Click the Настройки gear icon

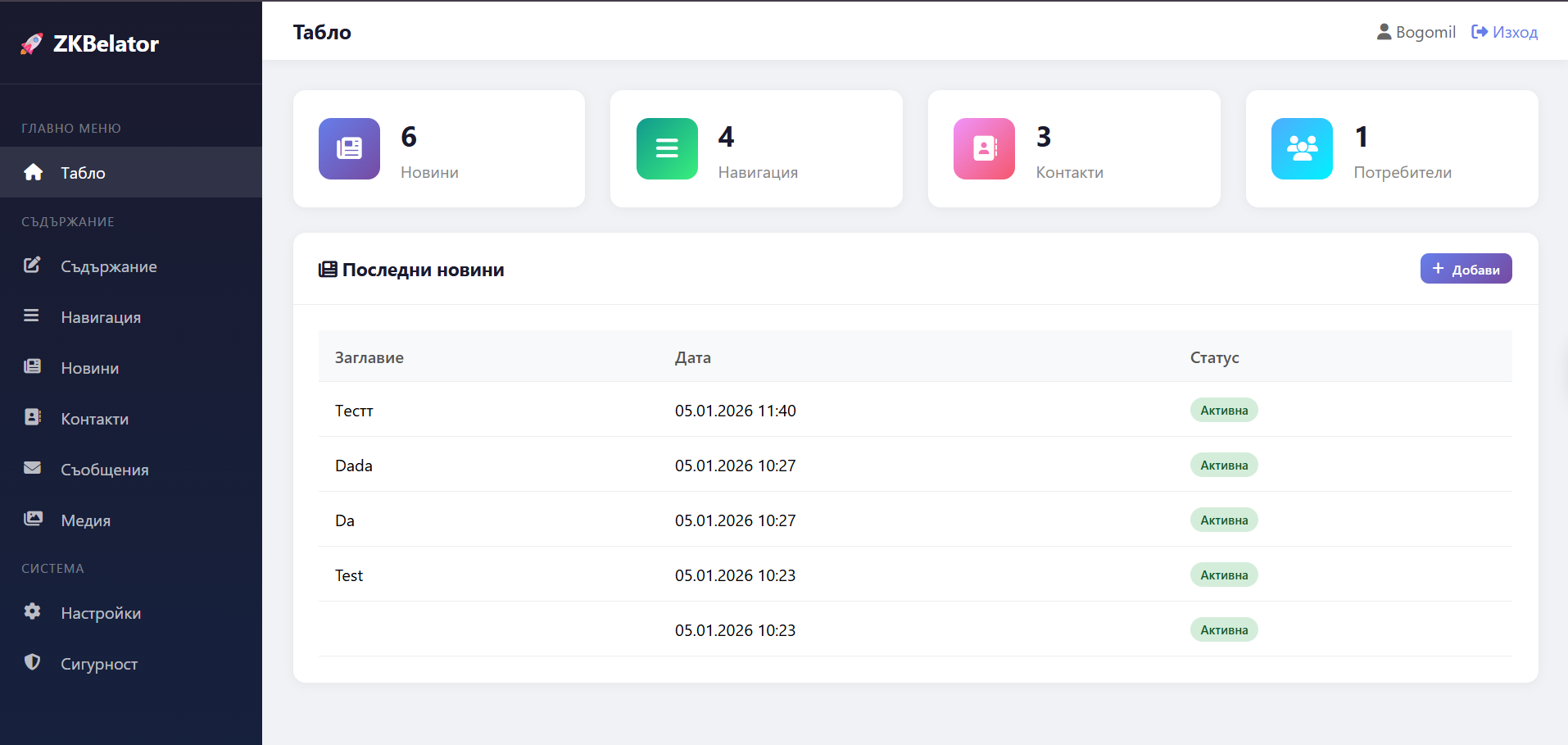point(32,611)
